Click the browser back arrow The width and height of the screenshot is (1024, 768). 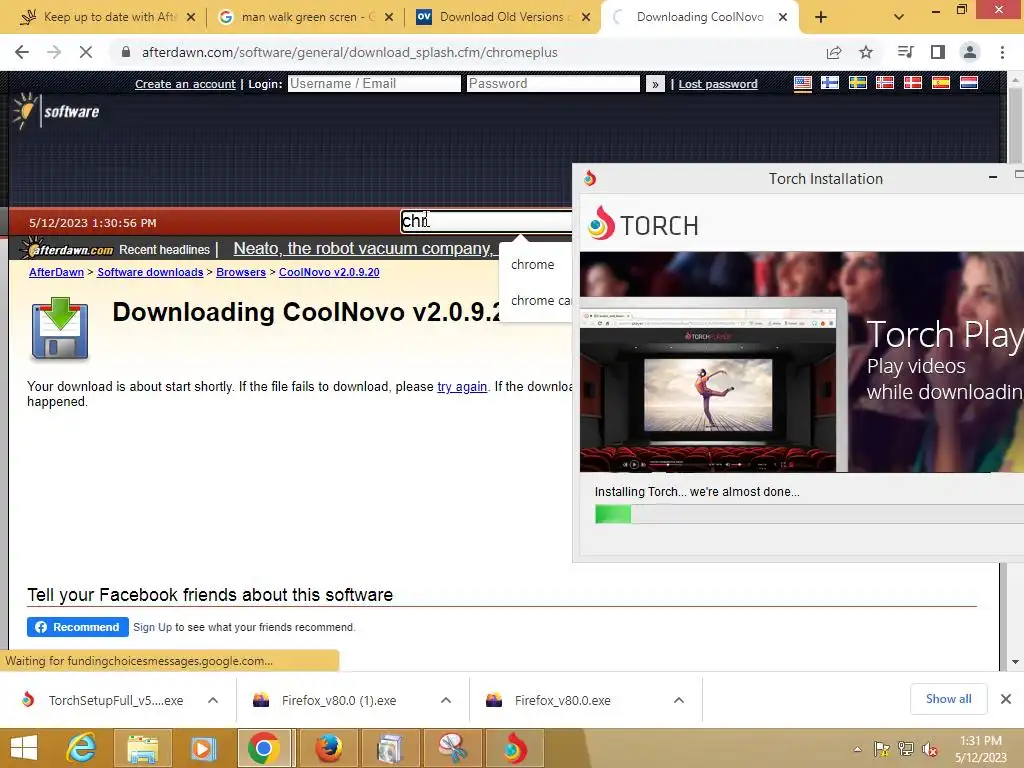click(x=22, y=52)
